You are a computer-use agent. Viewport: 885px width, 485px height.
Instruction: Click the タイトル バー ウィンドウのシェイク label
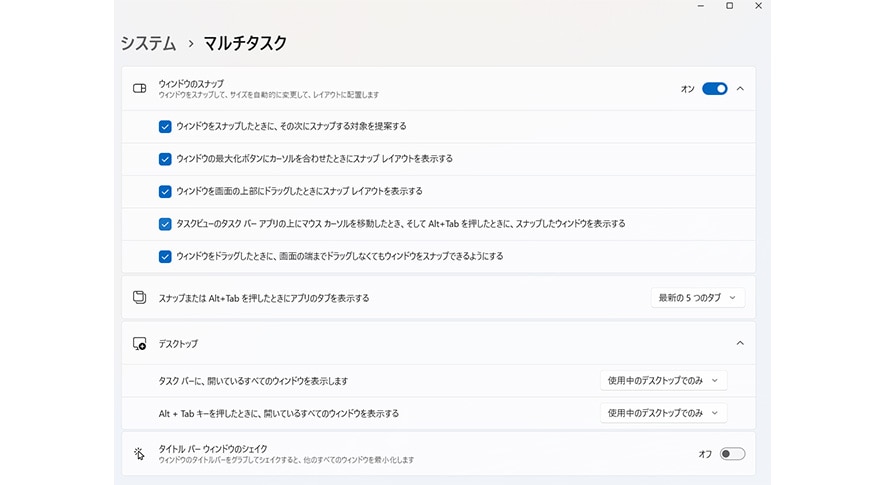pos(213,449)
